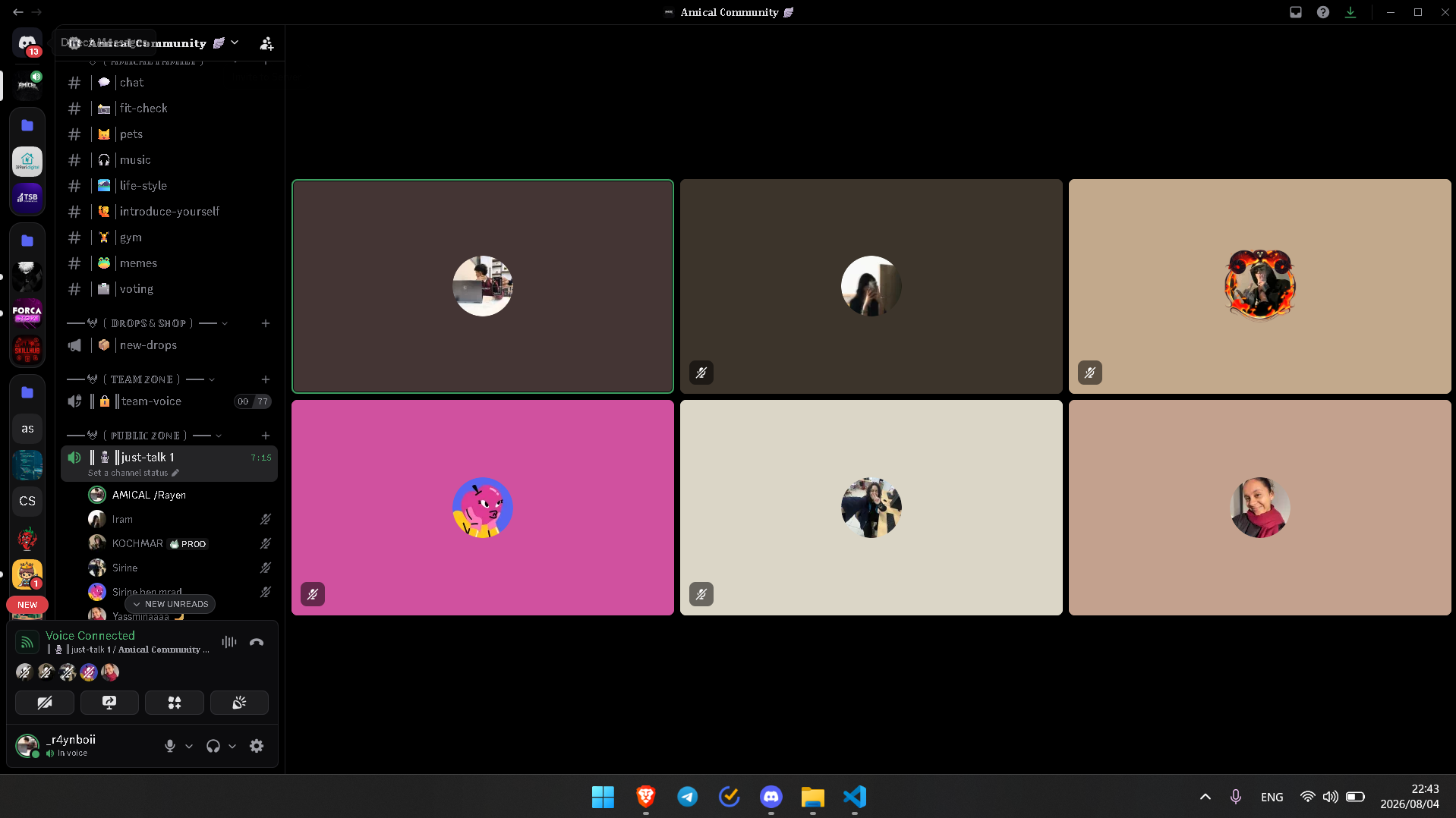The image size is (1456, 818).
Task: Start an activity with the activities button
Action: coord(175,703)
